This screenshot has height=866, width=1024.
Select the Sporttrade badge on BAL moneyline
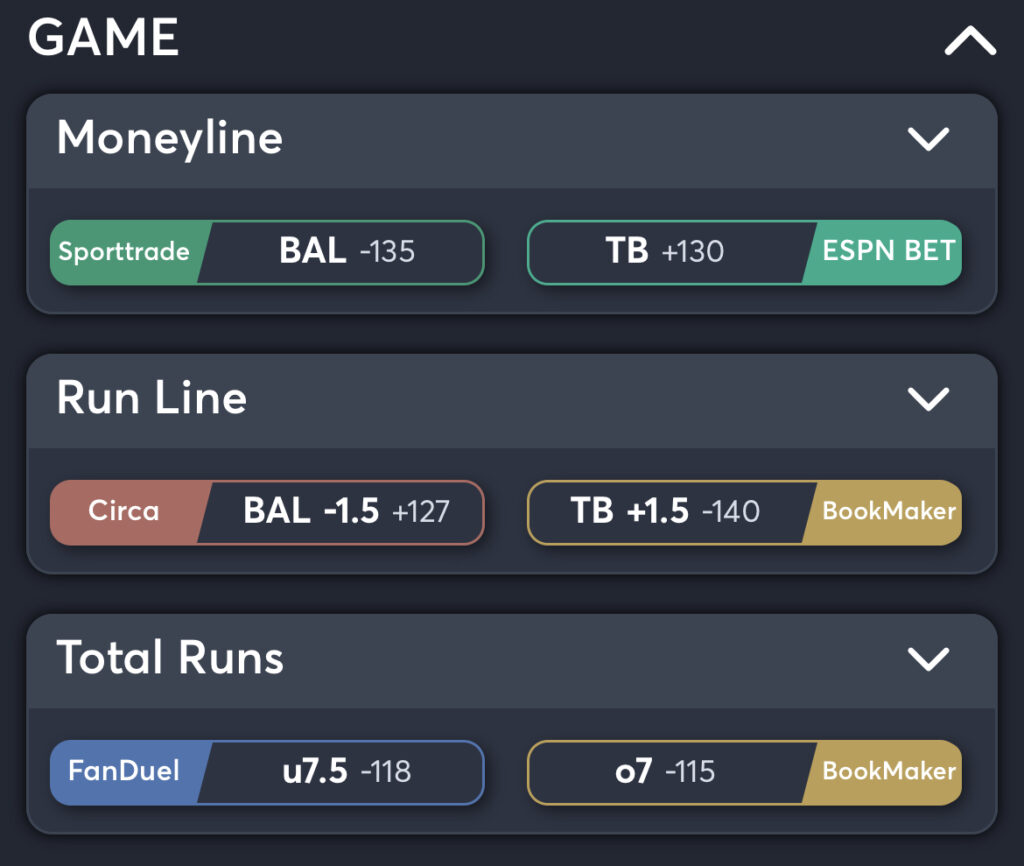coord(124,252)
